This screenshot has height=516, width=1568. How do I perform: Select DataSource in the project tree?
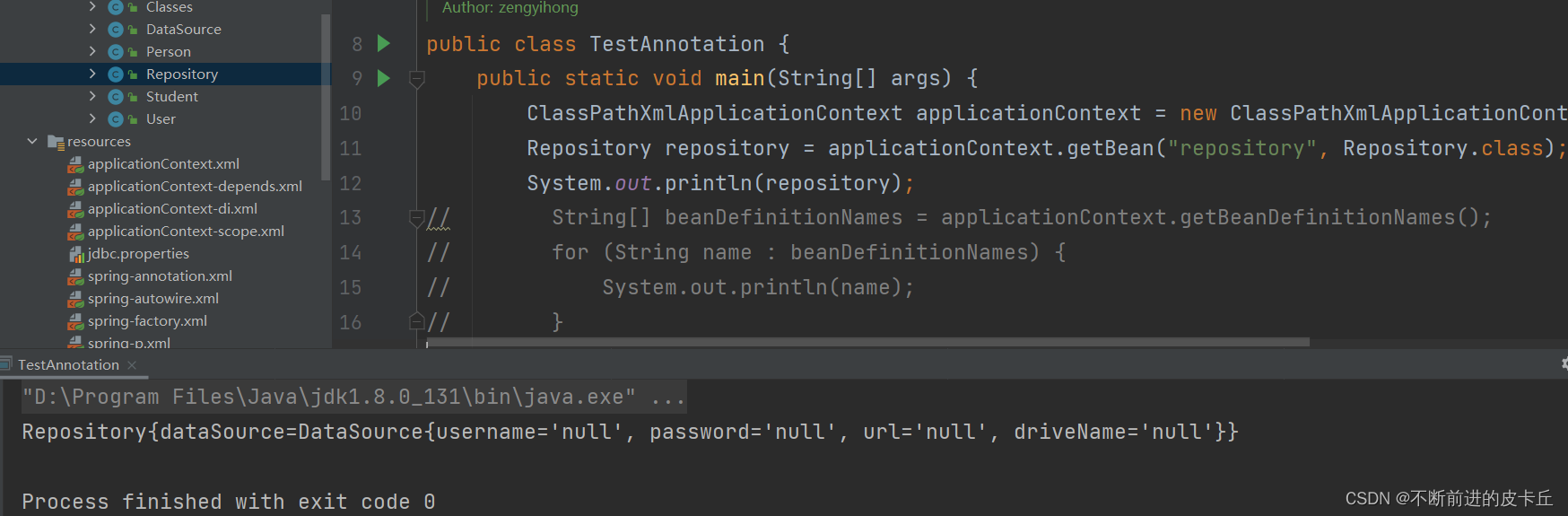[x=184, y=30]
